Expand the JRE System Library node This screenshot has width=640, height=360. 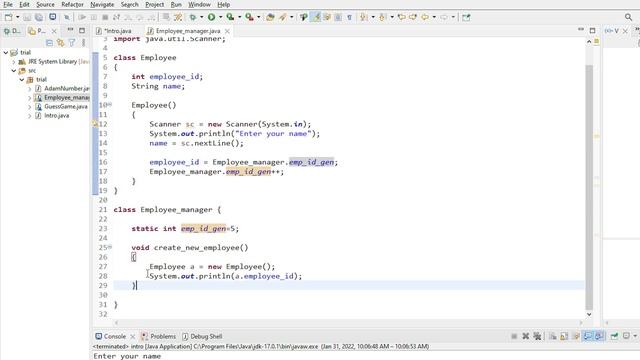(13, 62)
